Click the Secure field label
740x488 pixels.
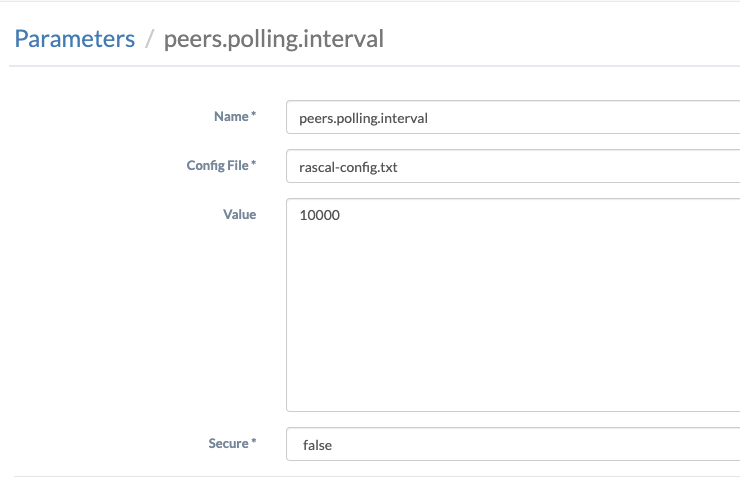(x=227, y=443)
